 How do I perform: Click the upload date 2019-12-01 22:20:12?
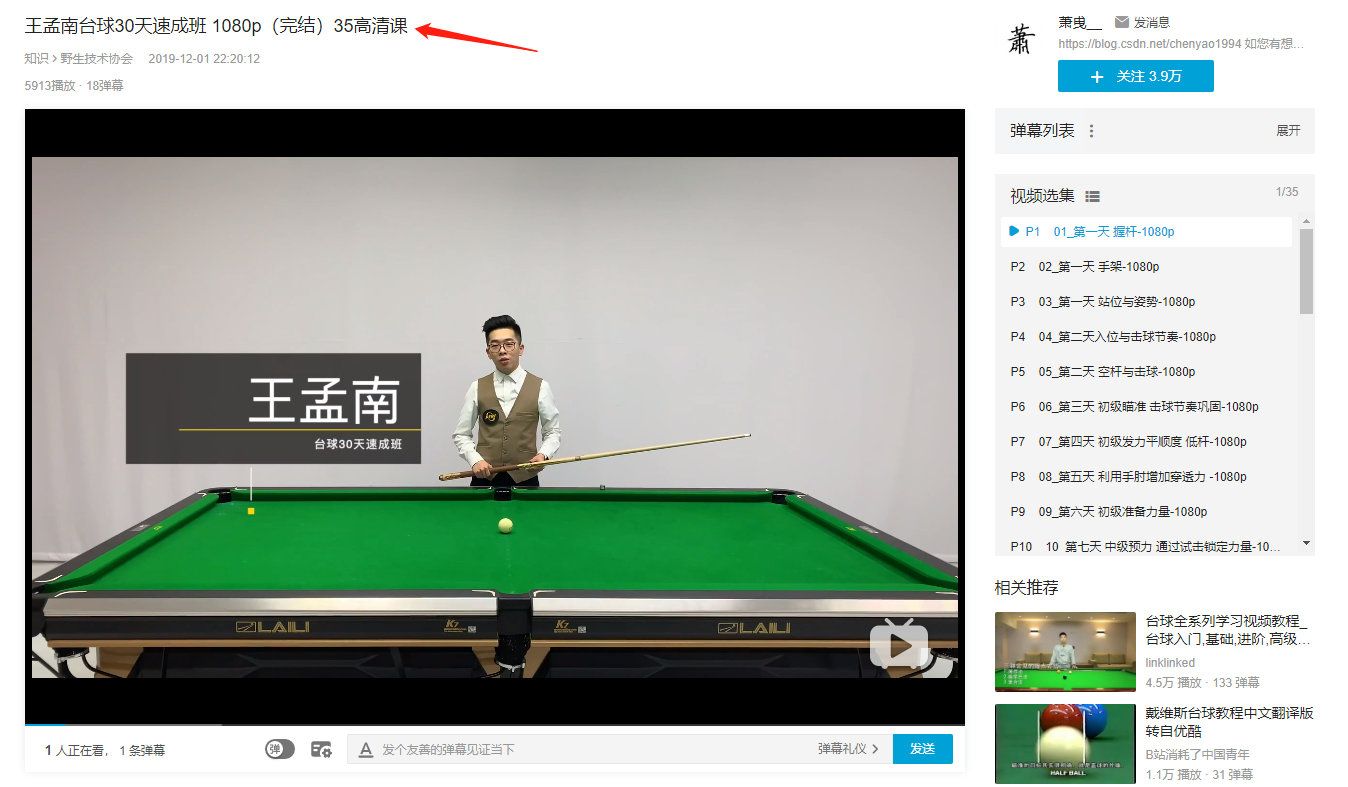[x=204, y=59]
